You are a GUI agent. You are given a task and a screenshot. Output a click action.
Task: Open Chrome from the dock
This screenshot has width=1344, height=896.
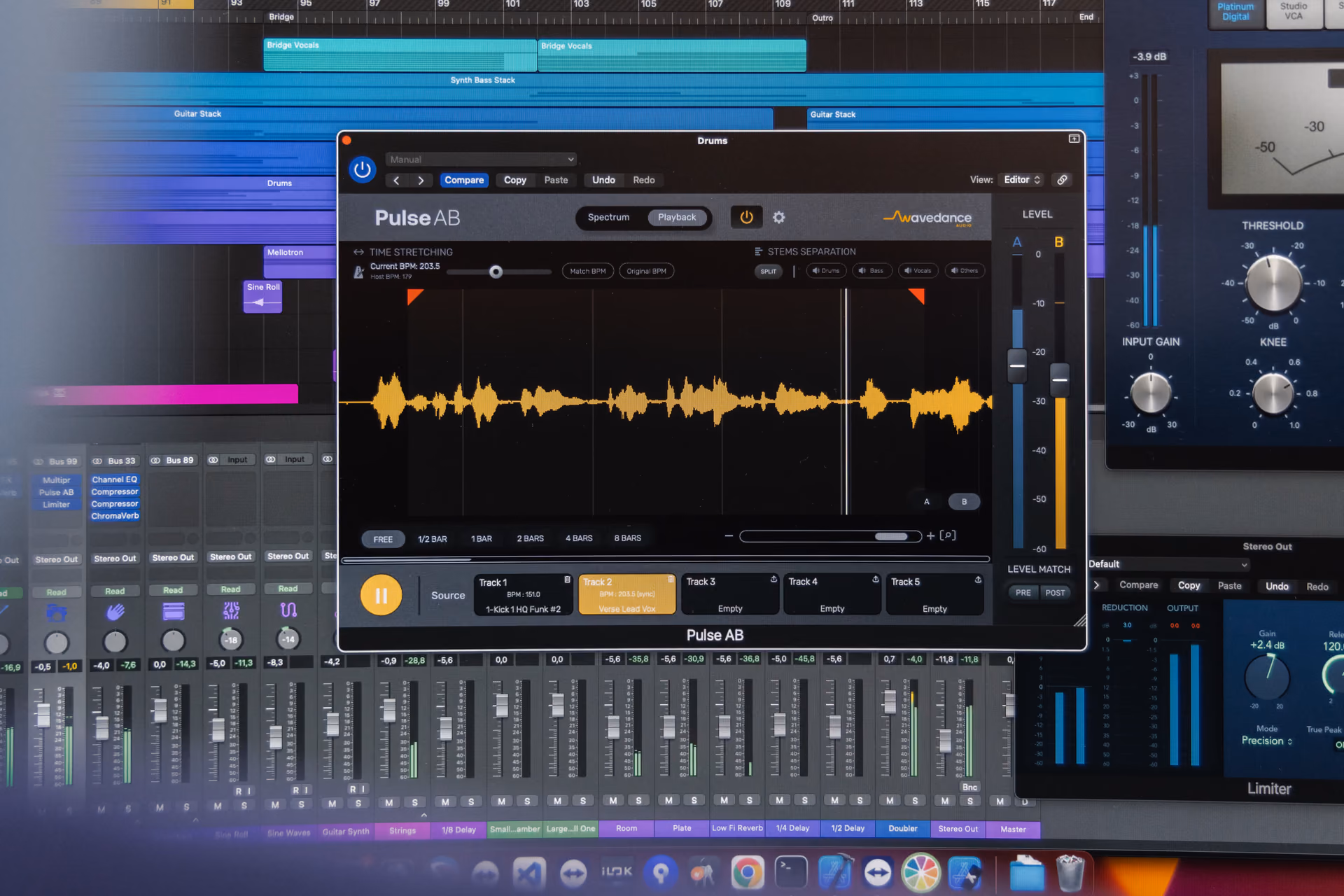[x=747, y=872]
